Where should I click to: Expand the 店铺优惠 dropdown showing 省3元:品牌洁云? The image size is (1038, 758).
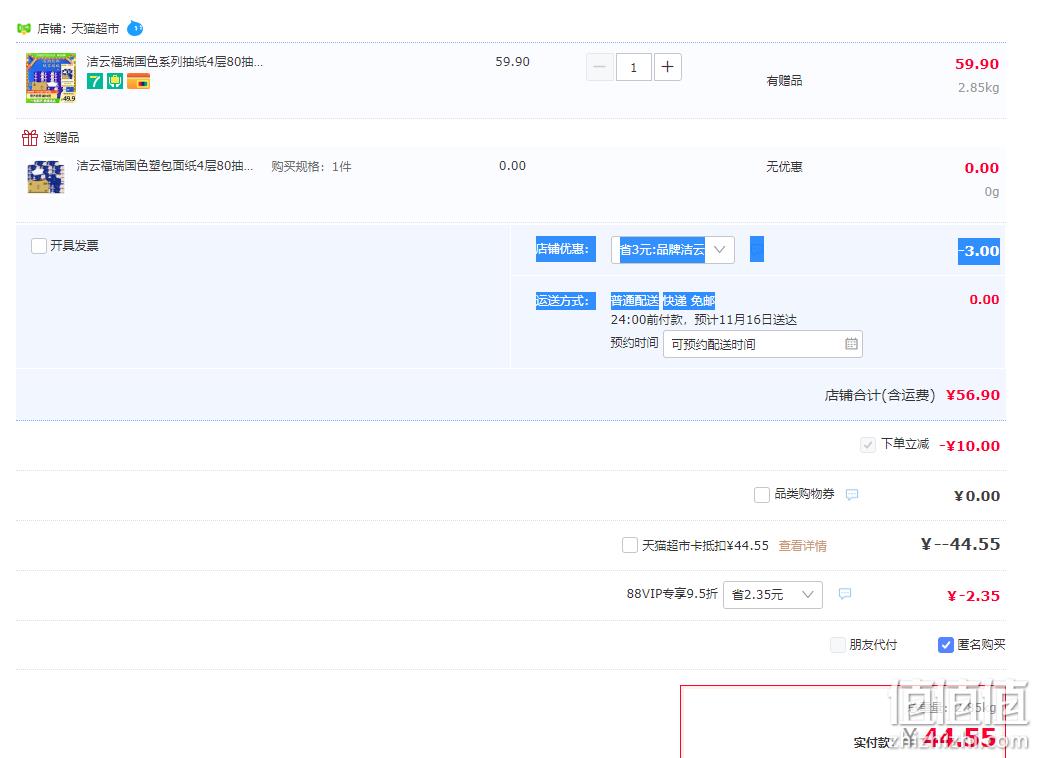click(673, 250)
